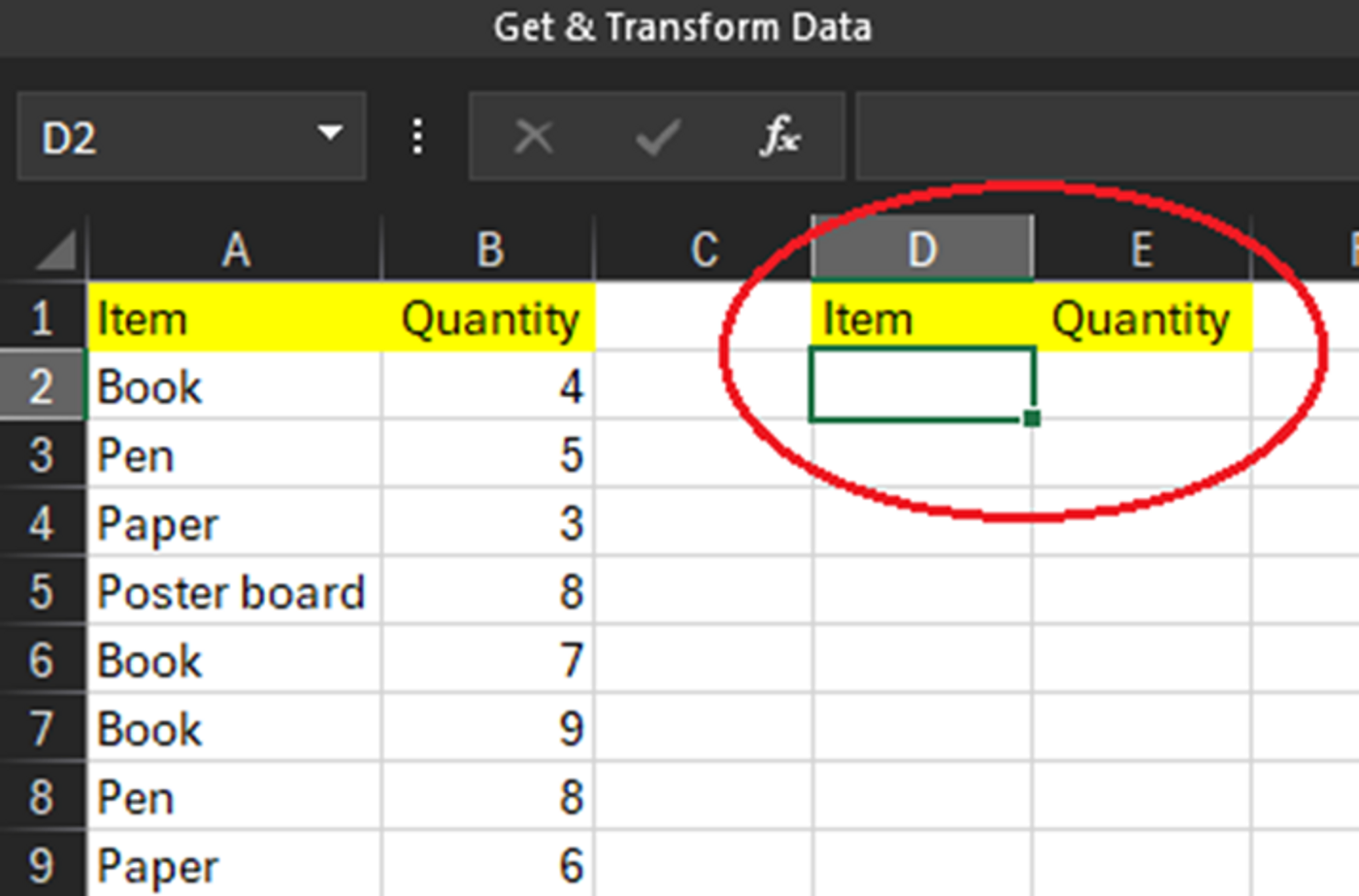Select column A header
1359x896 pixels.
click(235, 250)
